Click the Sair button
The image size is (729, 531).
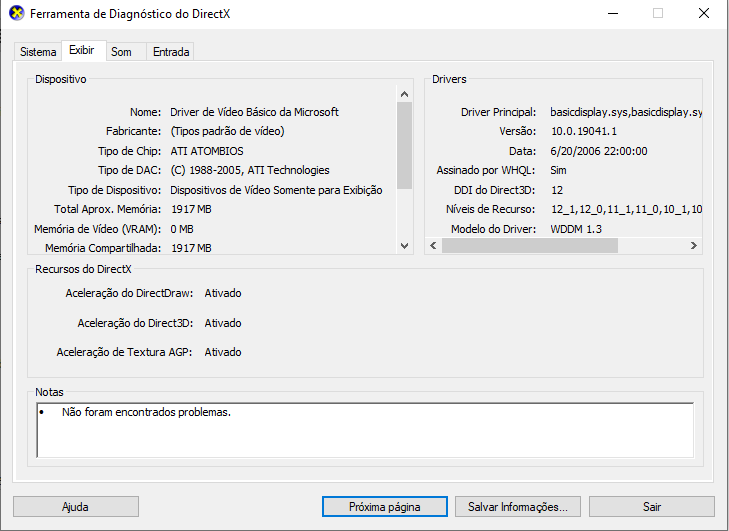point(652,506)
